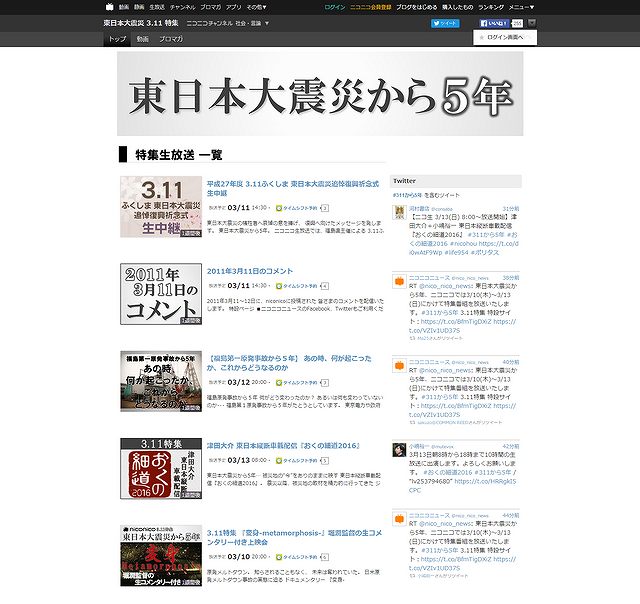640x604 pixels.
Task: Click the 31分前 tweet timestamp
Action: 511,209
